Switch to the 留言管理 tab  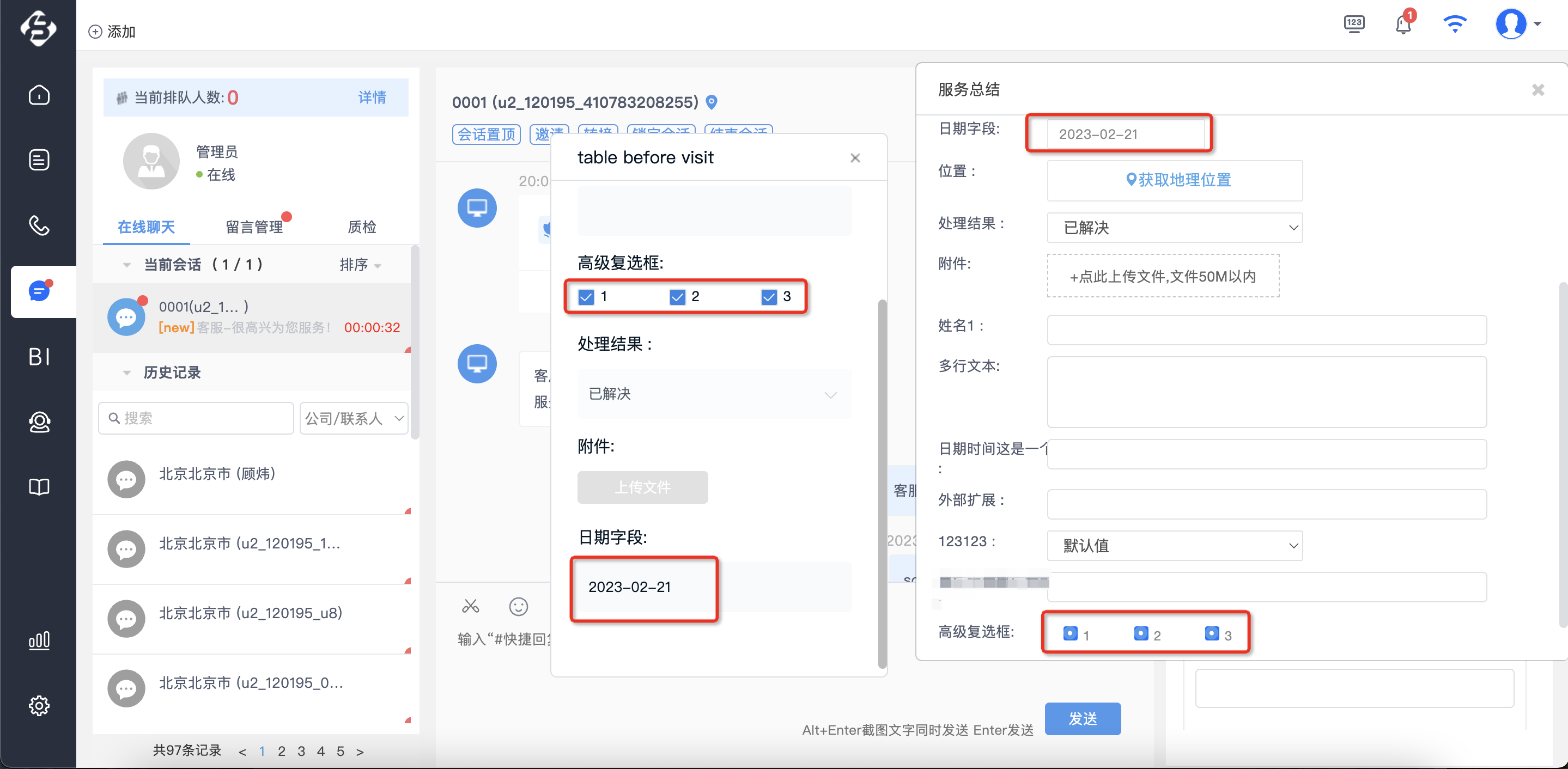(254, 227)
